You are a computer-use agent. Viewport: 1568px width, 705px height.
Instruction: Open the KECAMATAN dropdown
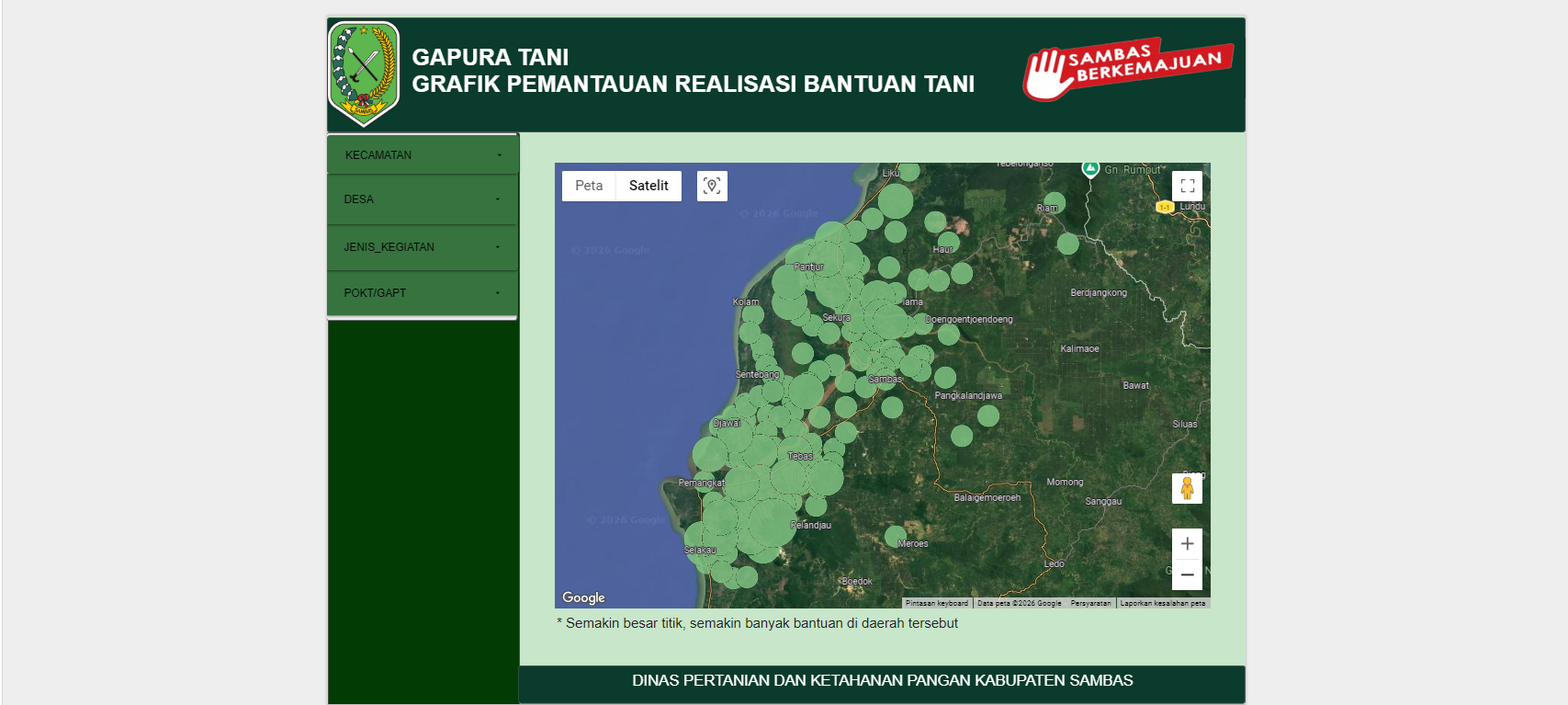[x=423, y=154]
